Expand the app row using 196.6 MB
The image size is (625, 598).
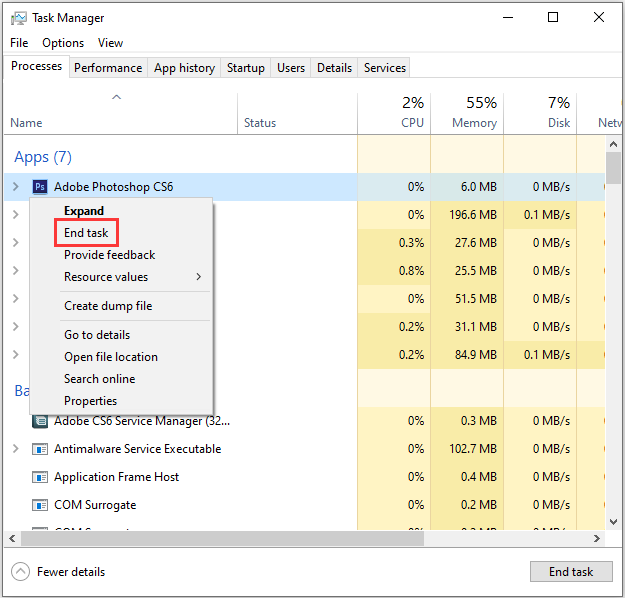(16, 214)
